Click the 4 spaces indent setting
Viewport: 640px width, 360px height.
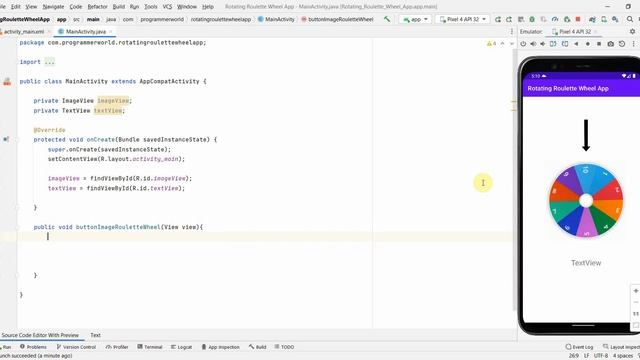tap(622, 356)
